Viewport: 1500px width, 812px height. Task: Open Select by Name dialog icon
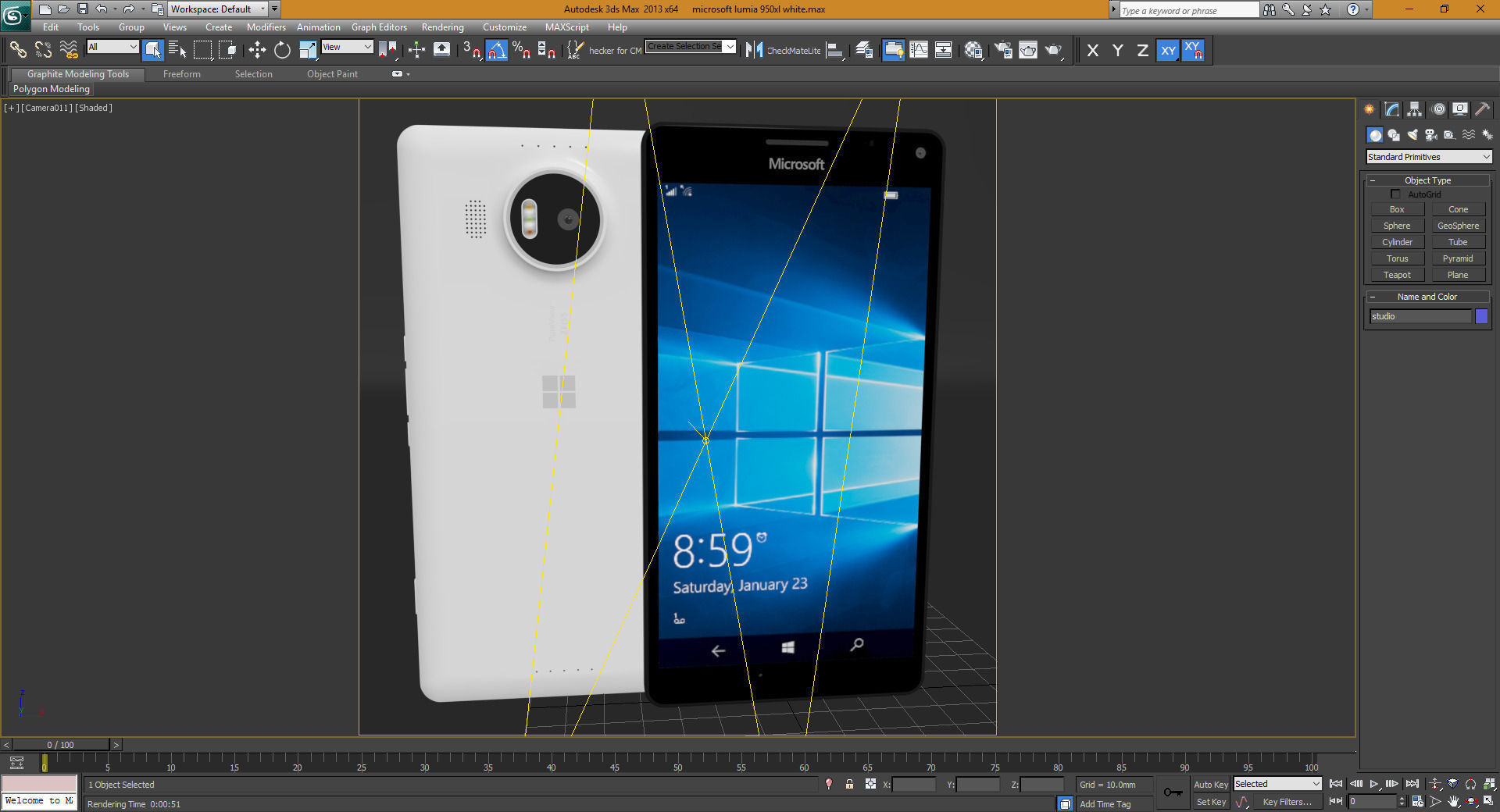pyautogui.click(x=177, y=50)
